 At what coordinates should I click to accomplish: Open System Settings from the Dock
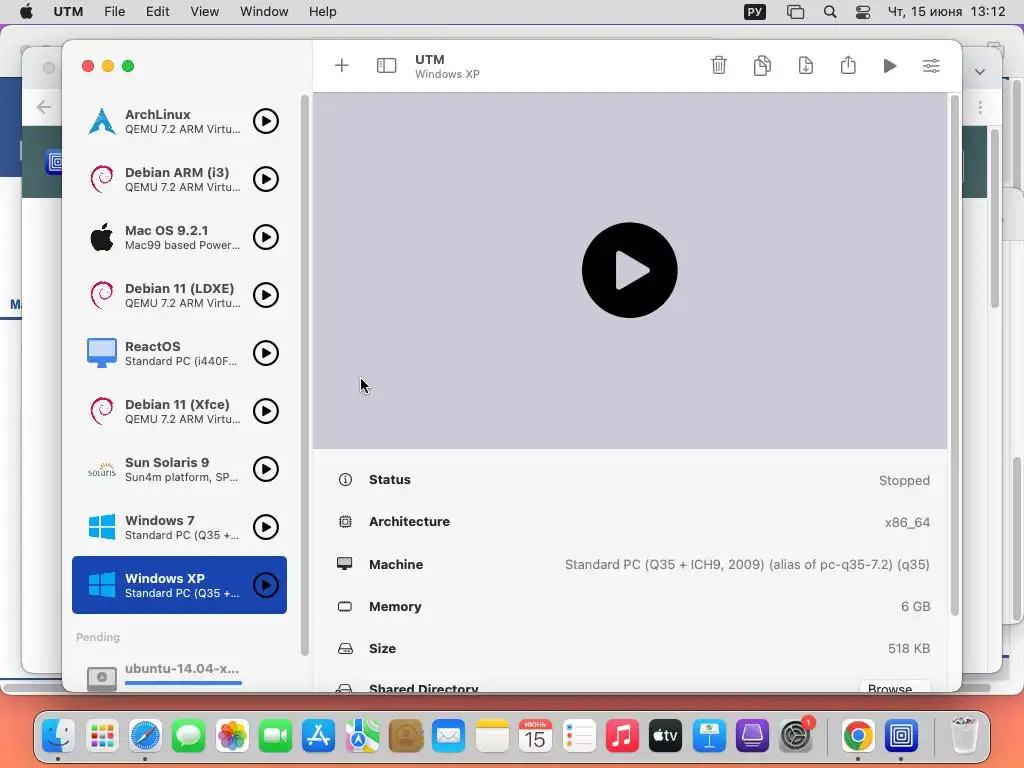pyautogui.click(x=796, y=736)
